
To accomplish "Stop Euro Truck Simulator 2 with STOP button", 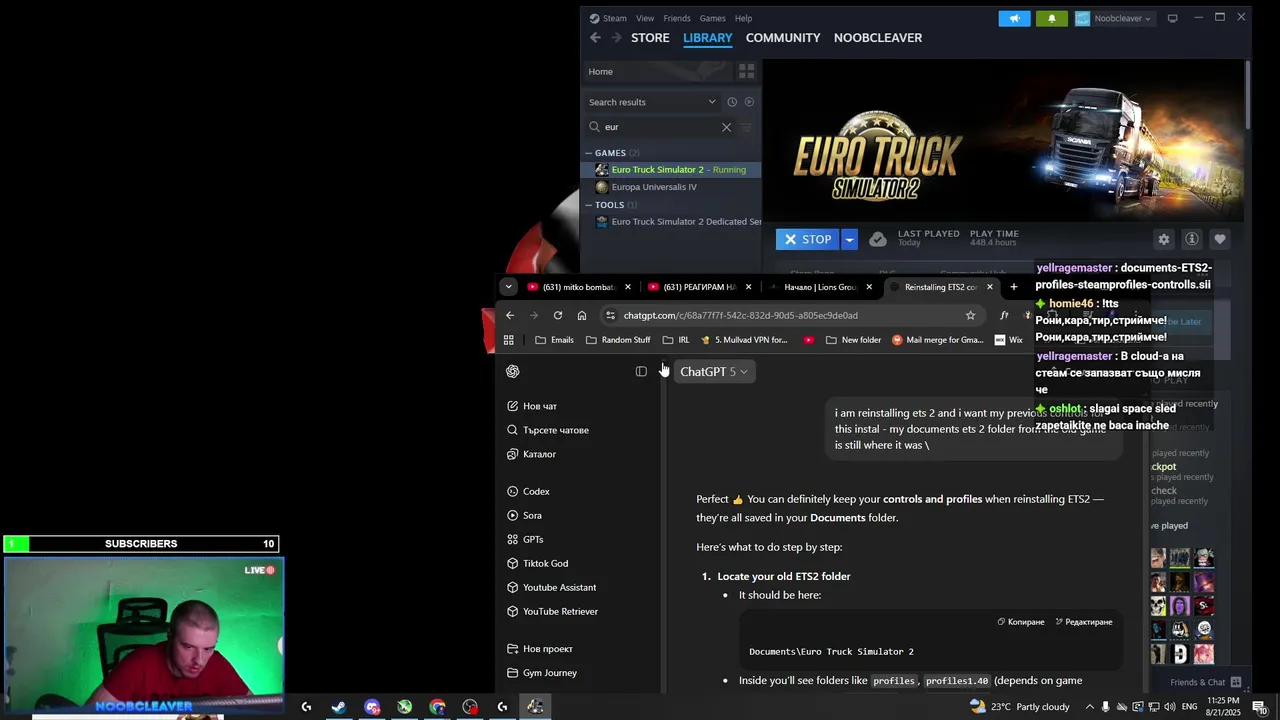I will click(x=807, y=239).
